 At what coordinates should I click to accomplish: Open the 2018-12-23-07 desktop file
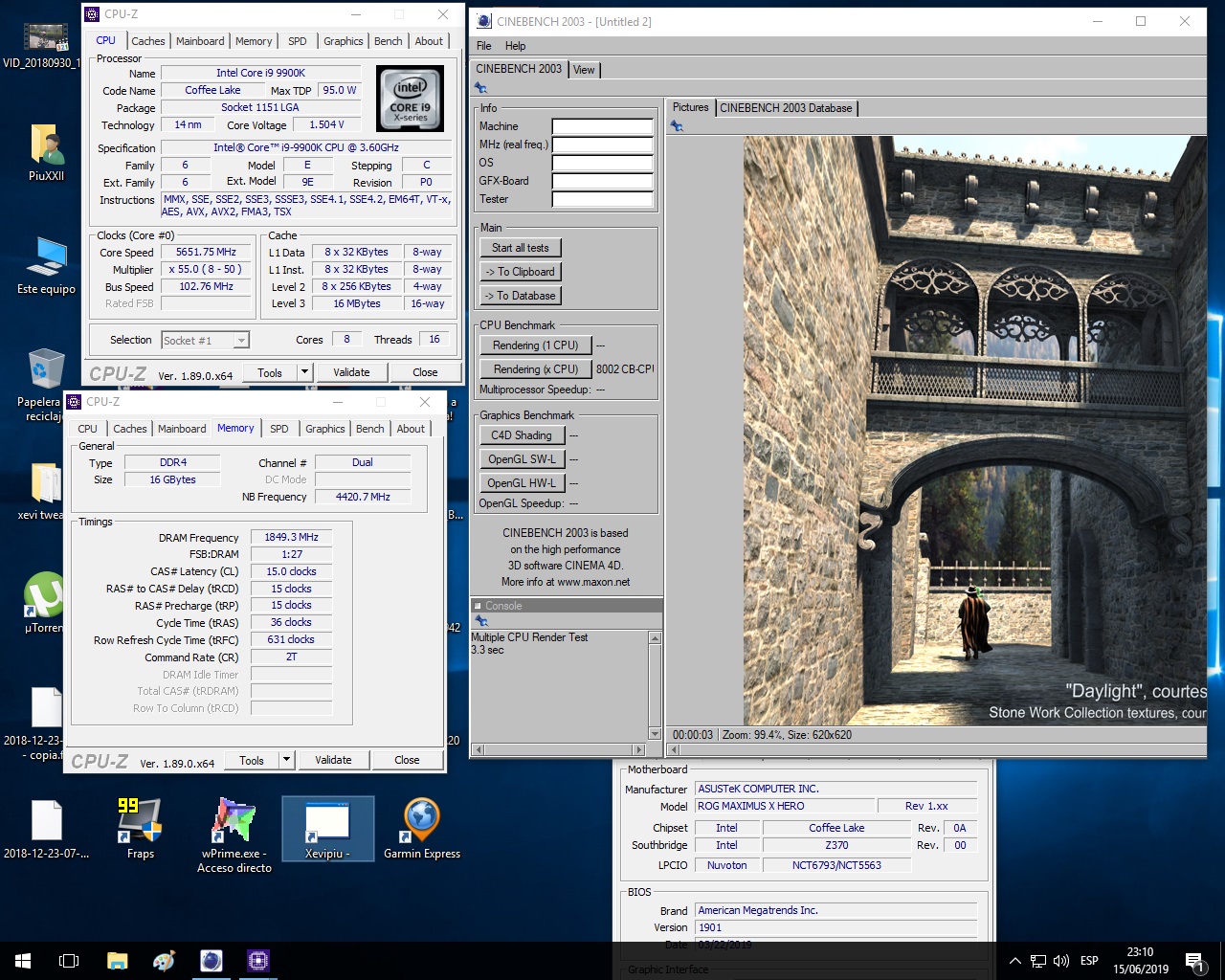click(46, 829)
